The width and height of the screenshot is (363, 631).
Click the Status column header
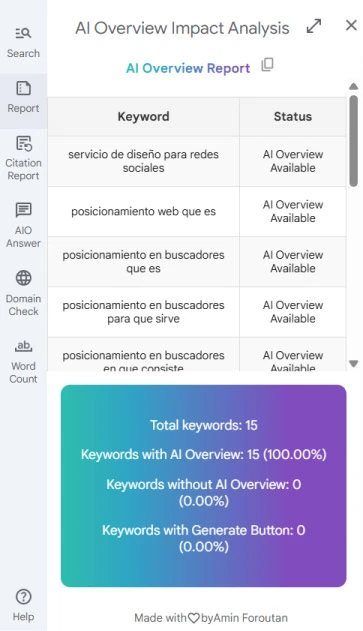tap(293, 117)
